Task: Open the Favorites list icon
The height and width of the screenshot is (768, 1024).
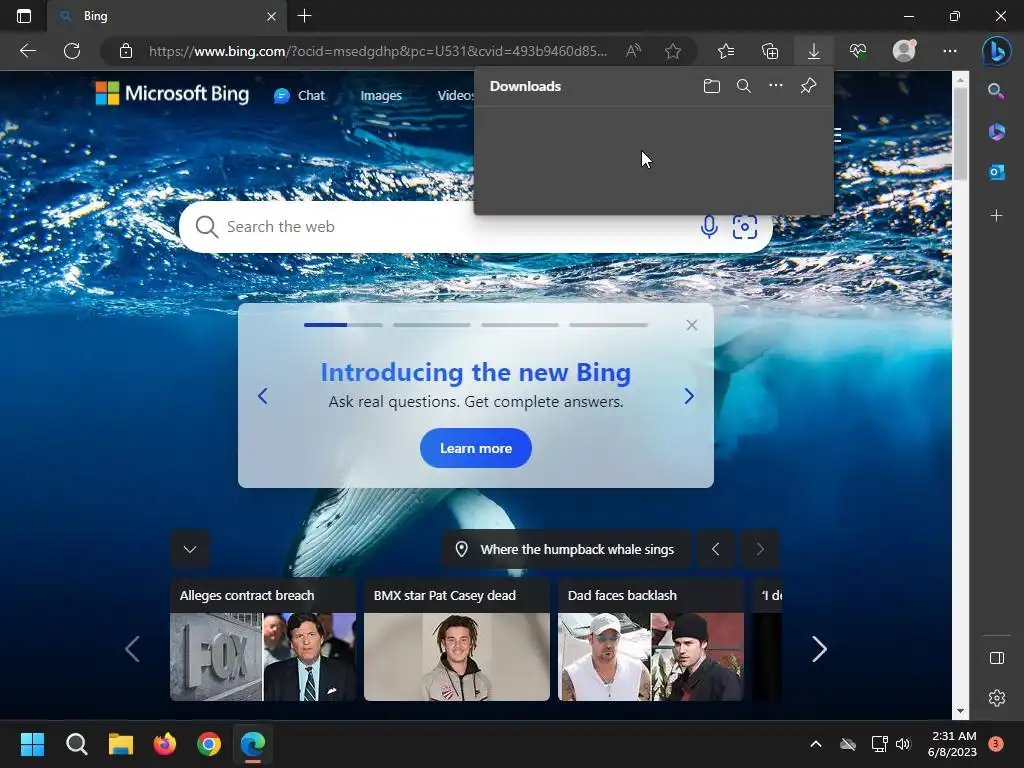Action: click(726, 51)
